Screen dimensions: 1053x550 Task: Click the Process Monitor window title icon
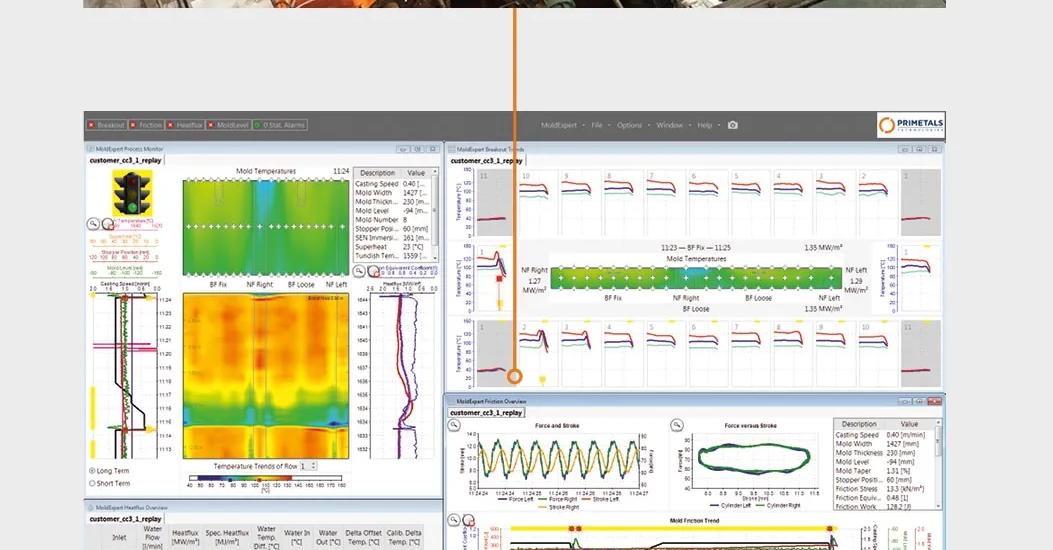[91, 149]
